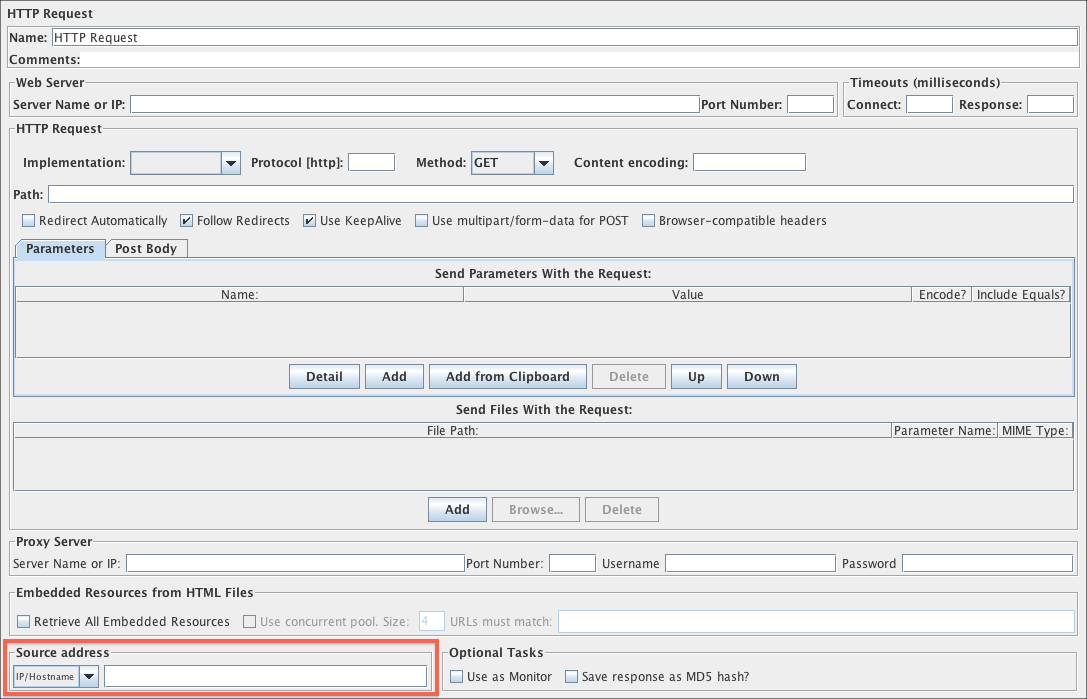Expand the Method GET dropdown
This screenshot has width=1087, height=699.
pos(543,163)
